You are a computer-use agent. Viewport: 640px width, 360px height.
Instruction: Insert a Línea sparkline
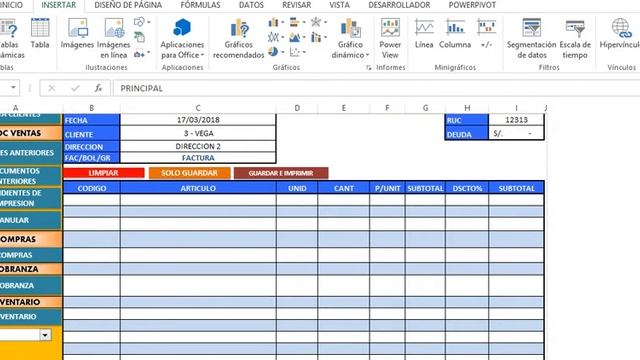click(424, 33)
